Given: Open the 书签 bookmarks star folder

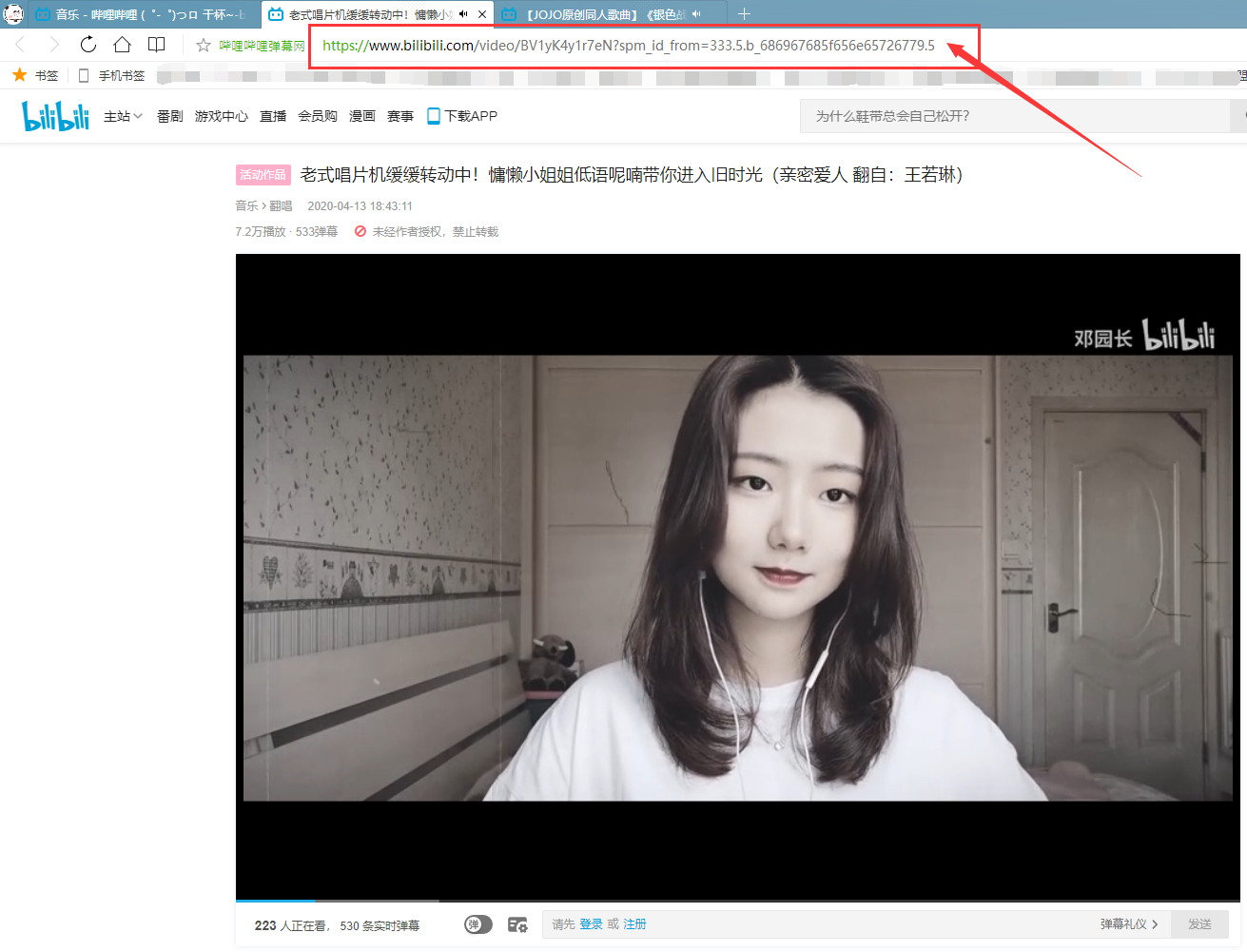Looking at the screenshot, I should coord(35,75).
